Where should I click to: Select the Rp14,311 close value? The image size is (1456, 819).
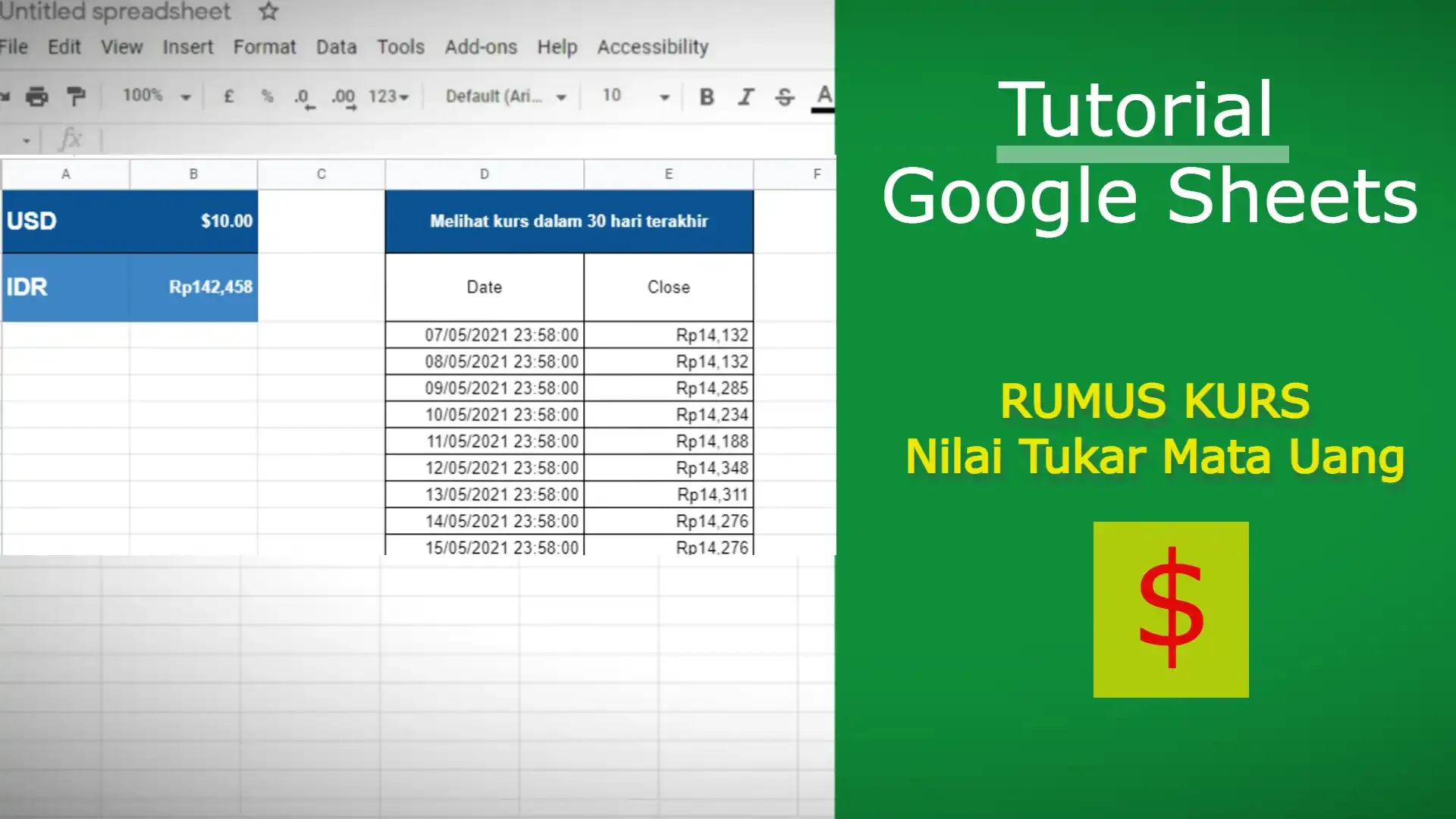[669, 494]
